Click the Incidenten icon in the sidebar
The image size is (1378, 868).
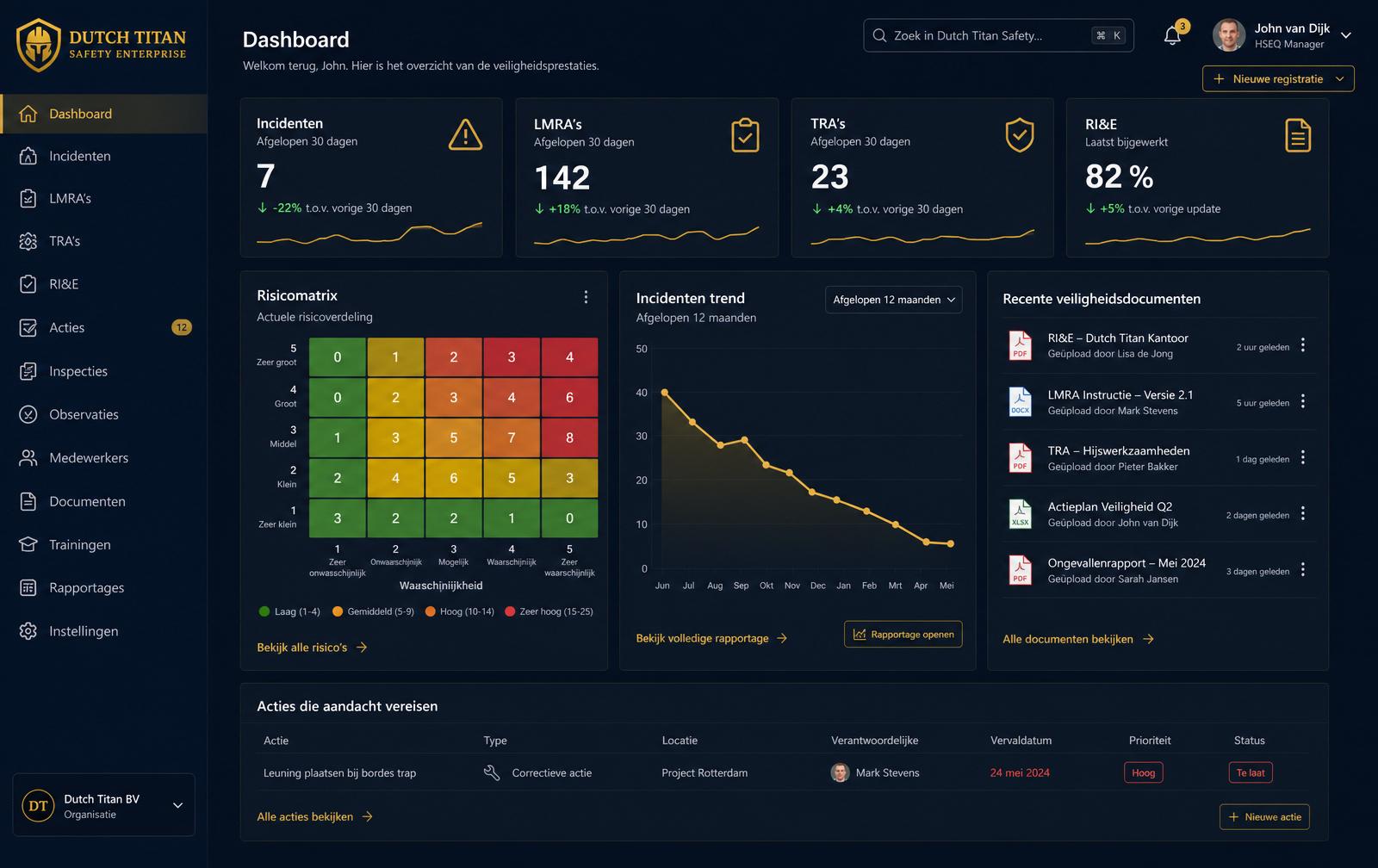pyautogui.click(x=28, y=156)
